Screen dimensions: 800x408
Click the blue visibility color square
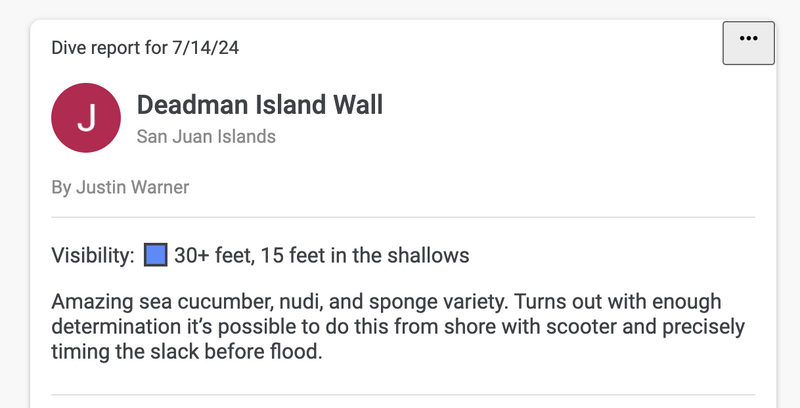tap(154, 255)
